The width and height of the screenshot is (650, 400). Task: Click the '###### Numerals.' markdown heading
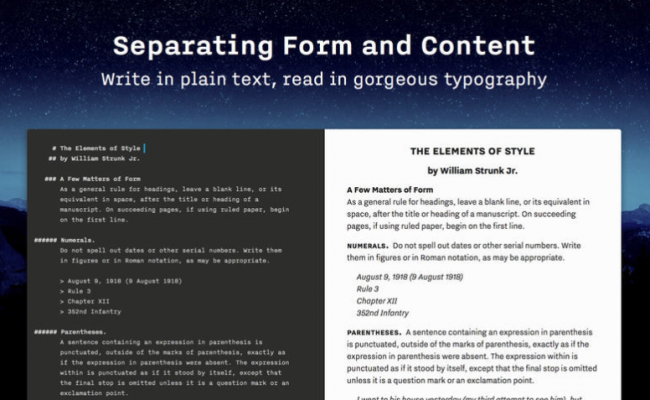[64, 240]
